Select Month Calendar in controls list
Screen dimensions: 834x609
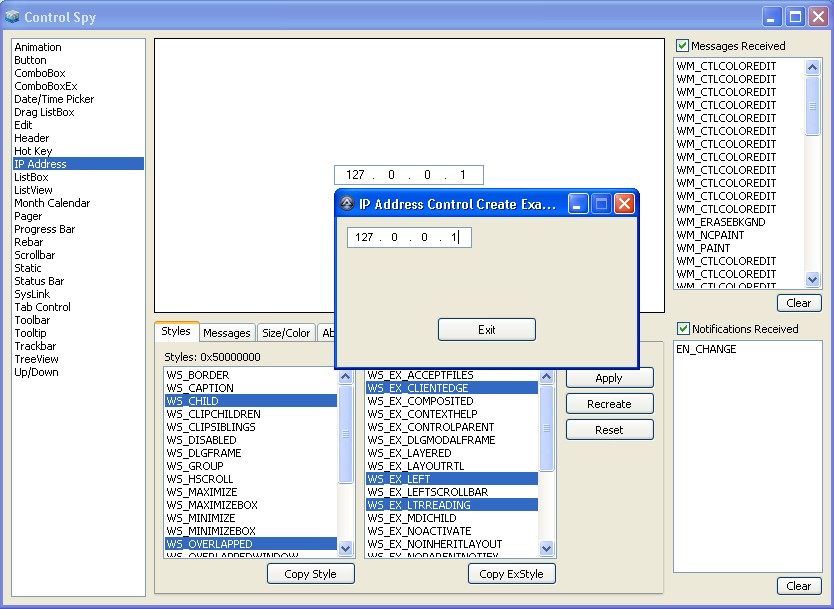(x=52, y=203)
